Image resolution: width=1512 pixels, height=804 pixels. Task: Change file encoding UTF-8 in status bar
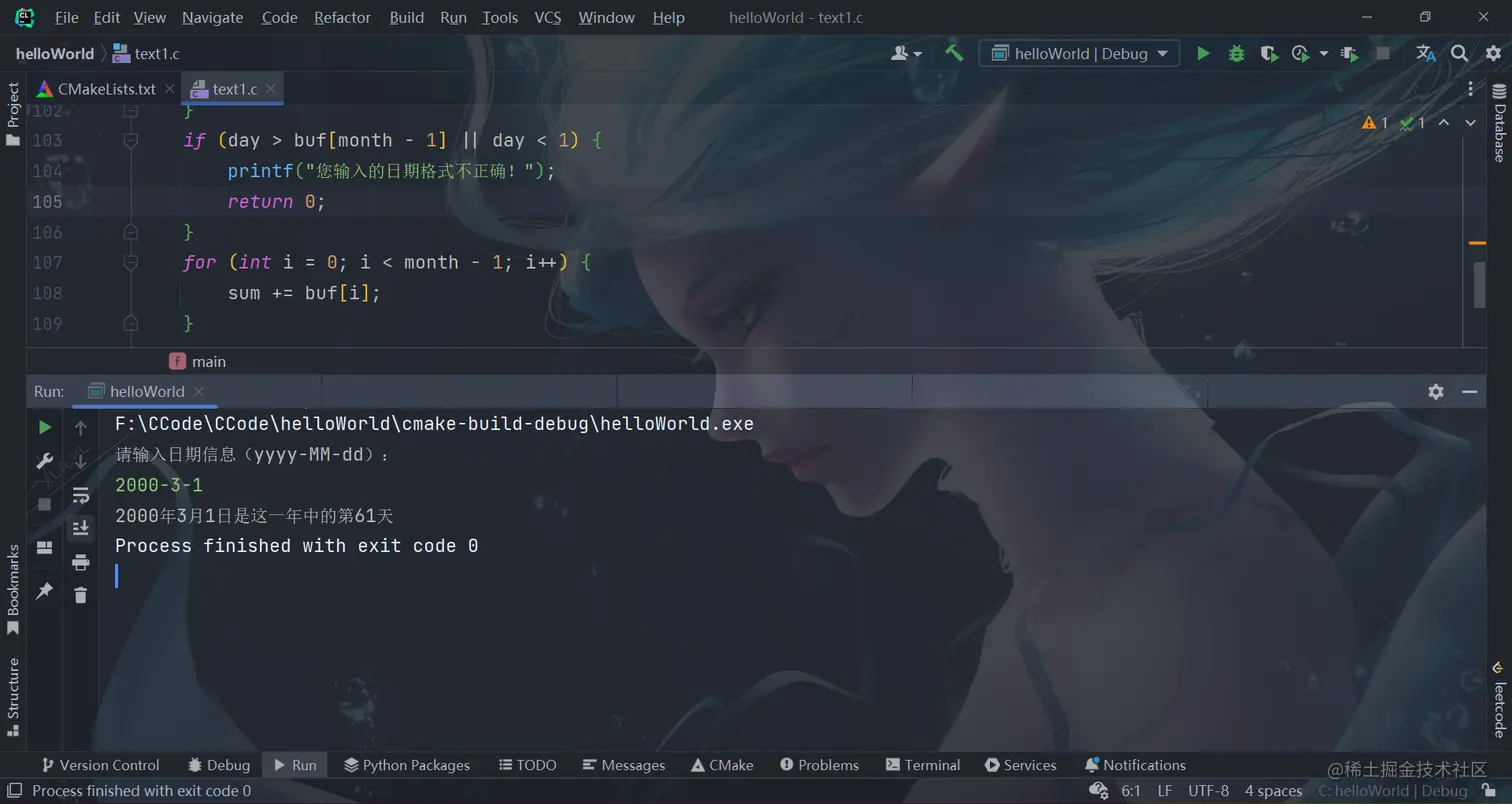[1208, 791]
